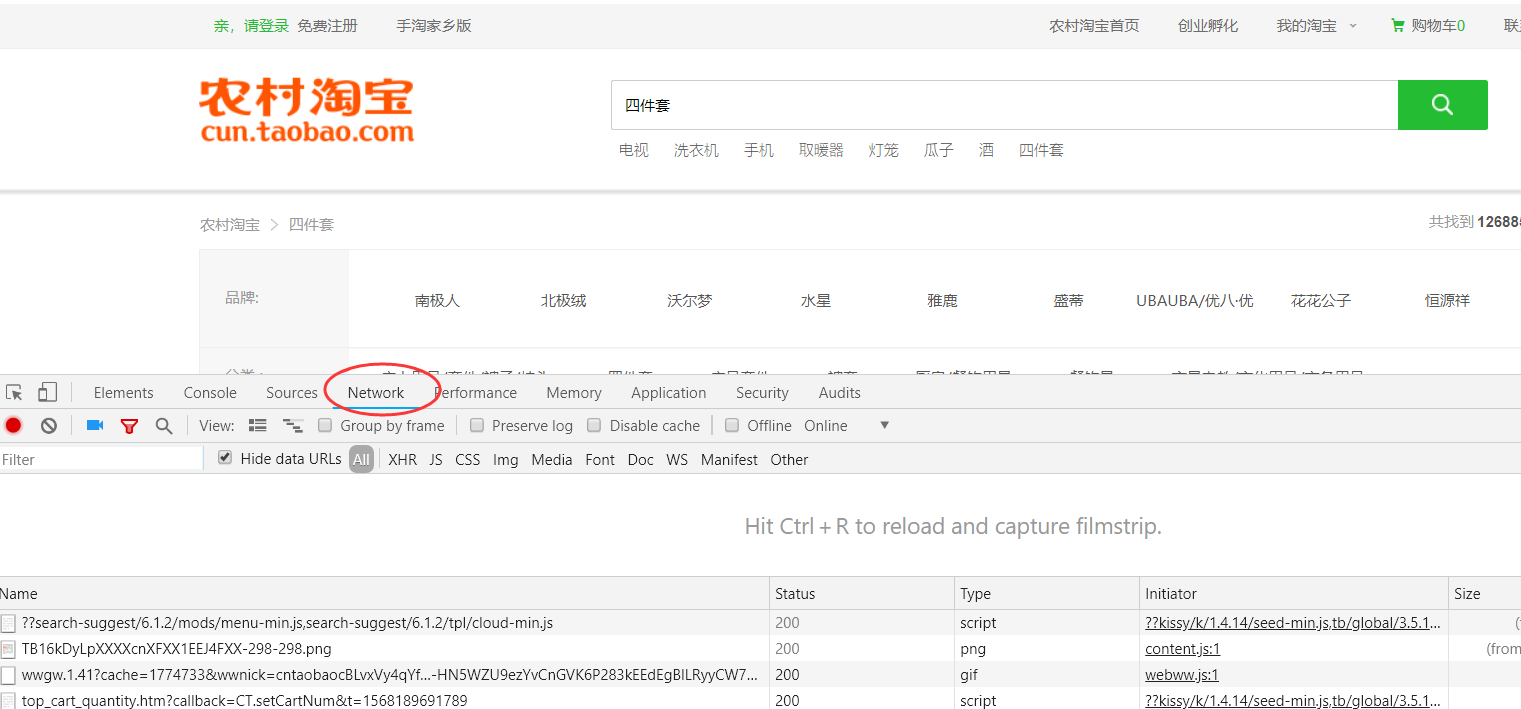Click the 免费注册 link

pyautogui.click(x=327, y=26)
